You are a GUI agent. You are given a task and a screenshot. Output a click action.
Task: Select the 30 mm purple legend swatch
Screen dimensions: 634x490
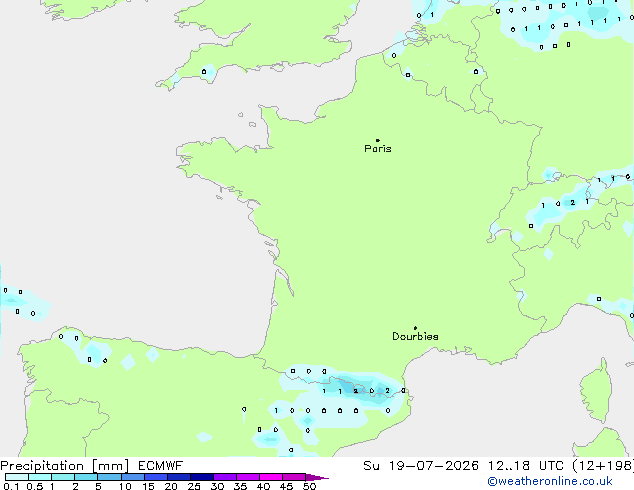(225, 477)
